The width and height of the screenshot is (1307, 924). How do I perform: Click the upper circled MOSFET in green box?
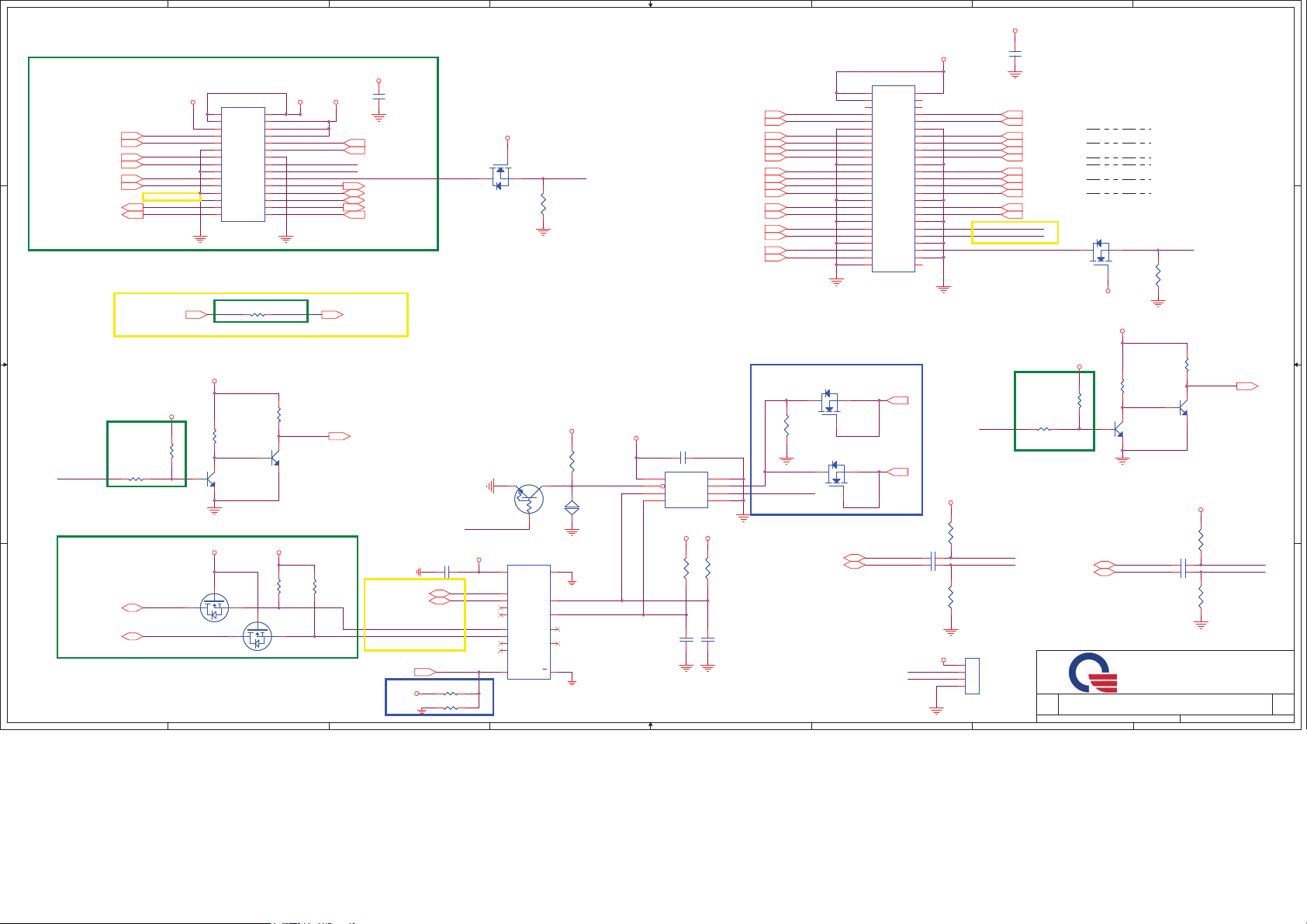click(214, 607)
